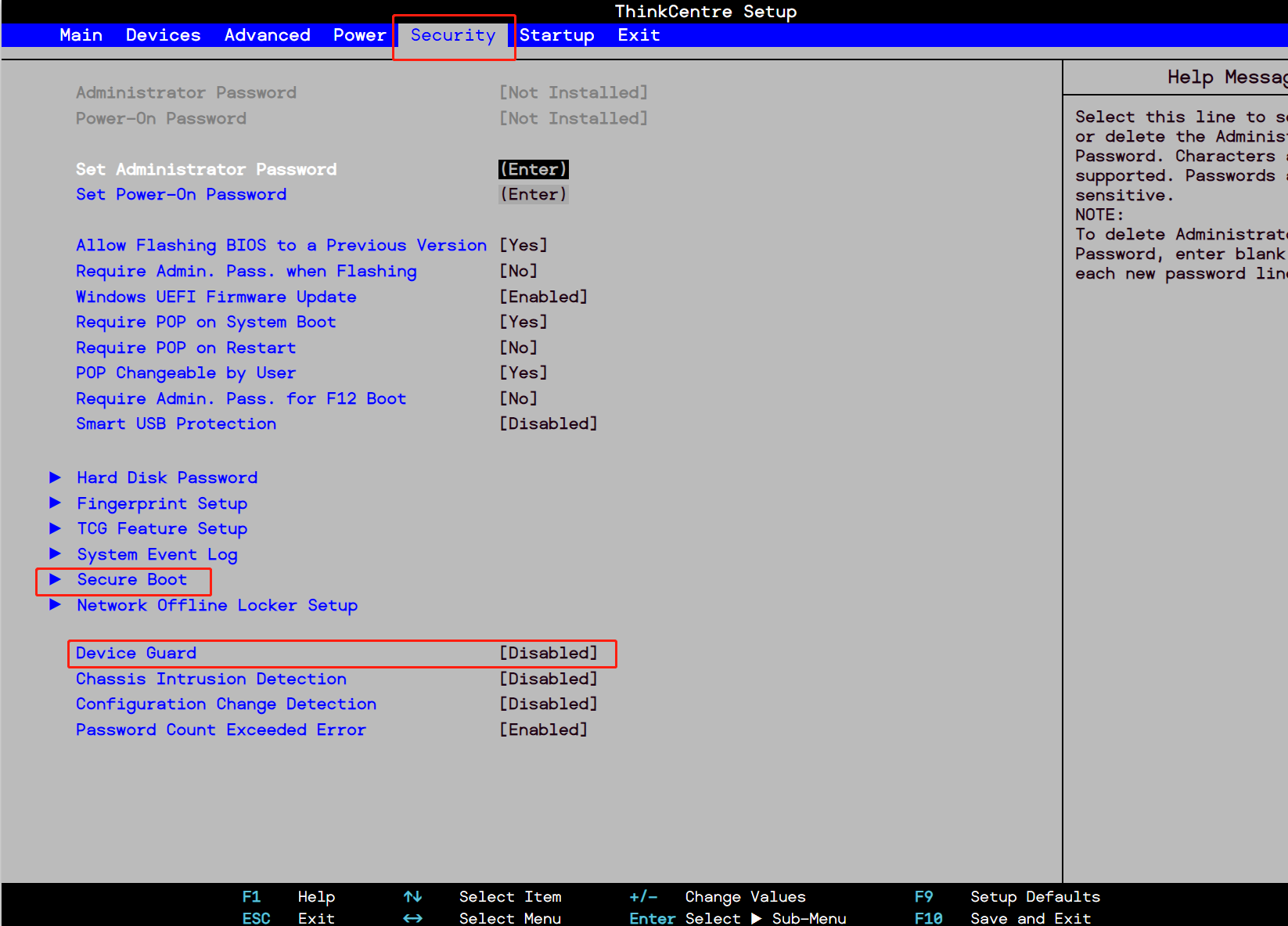The image size is (1288, 926).
Task: Select Password Count Exceeded Error
Action: (x=221, y=730)
